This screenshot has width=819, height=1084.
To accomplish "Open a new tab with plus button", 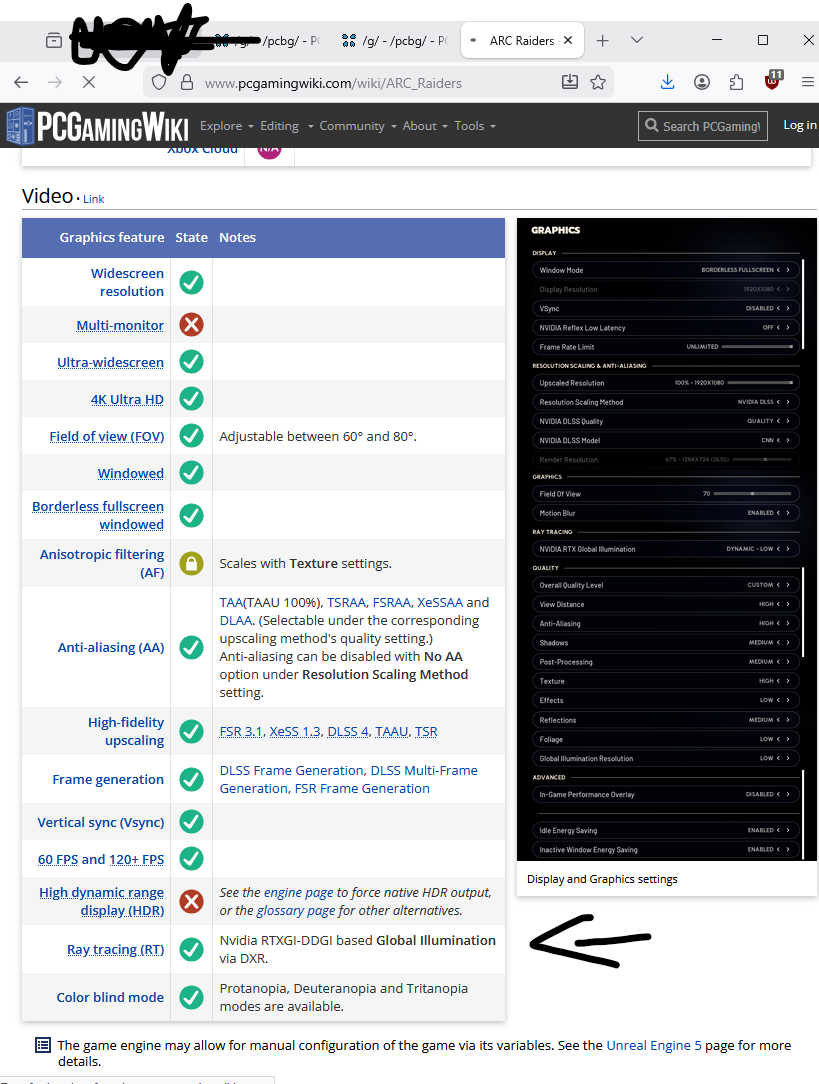I will click(603, 41).
